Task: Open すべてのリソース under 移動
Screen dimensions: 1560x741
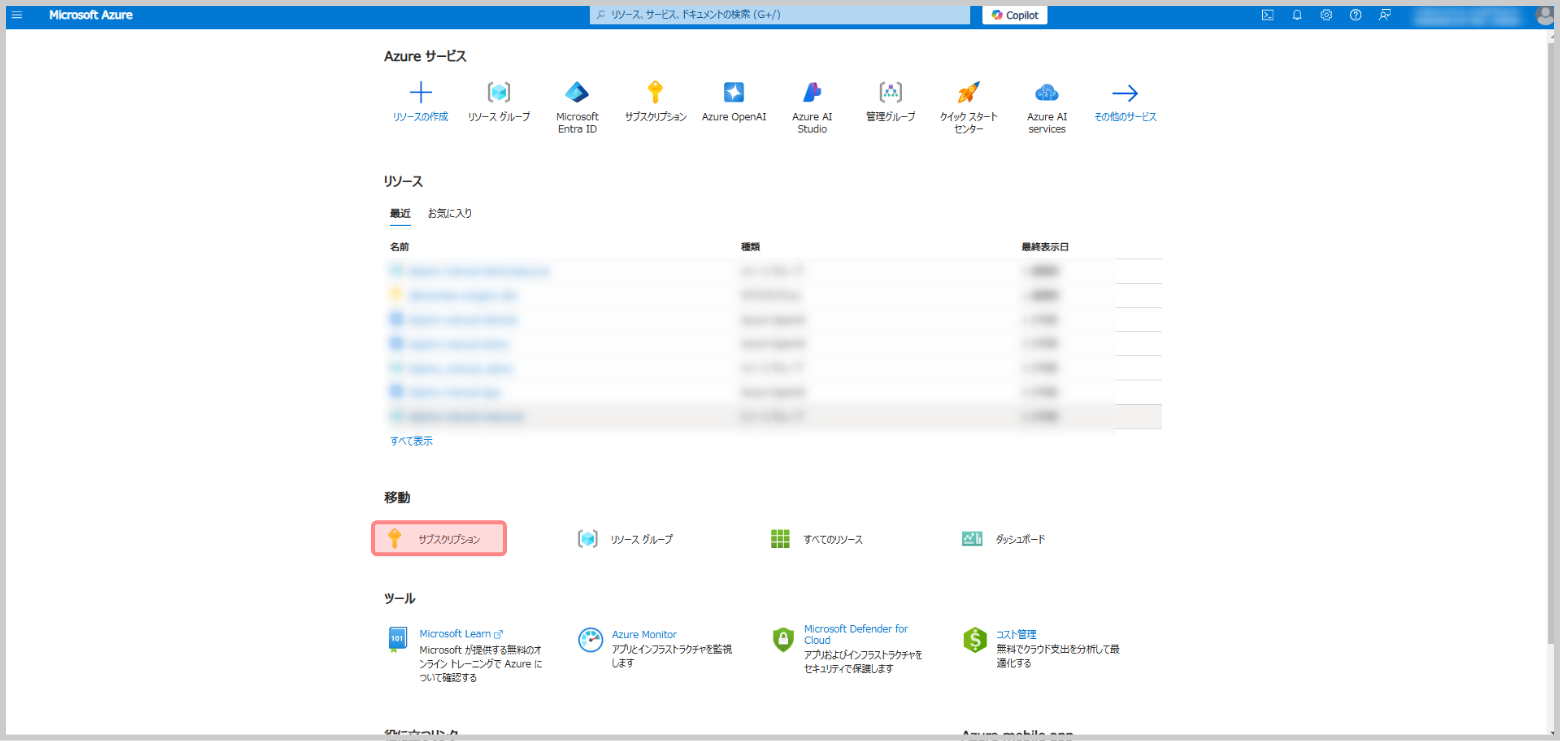Action: (817, 539)
